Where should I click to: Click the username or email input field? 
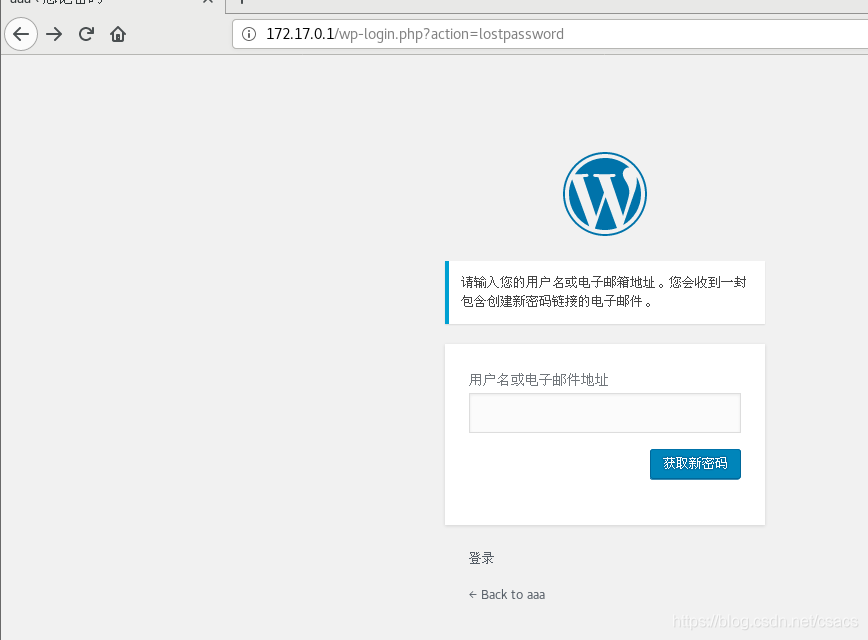click(x=604, y=413)
